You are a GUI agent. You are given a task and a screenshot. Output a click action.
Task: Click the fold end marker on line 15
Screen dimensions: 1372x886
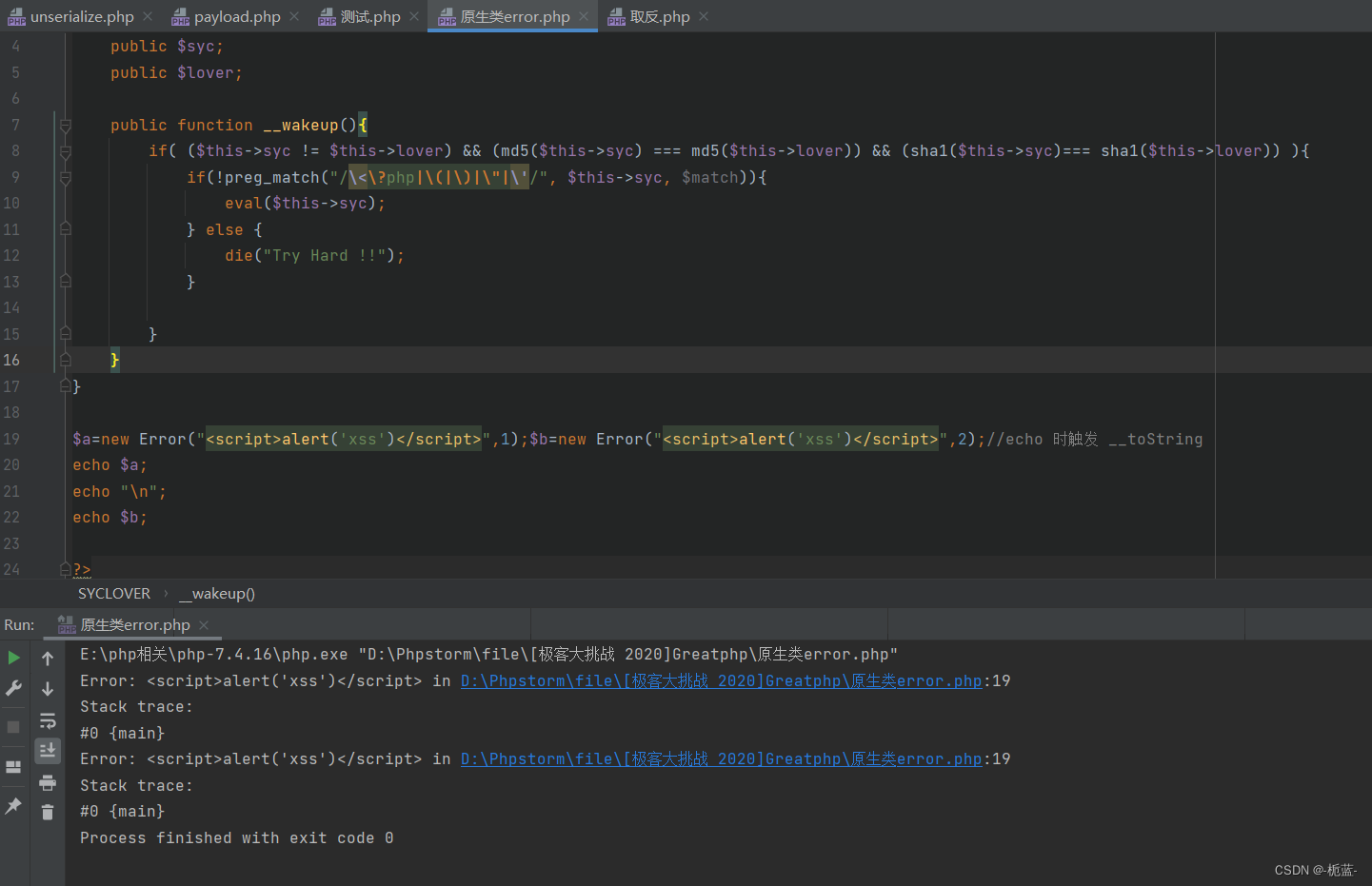[x=66, y=333]
